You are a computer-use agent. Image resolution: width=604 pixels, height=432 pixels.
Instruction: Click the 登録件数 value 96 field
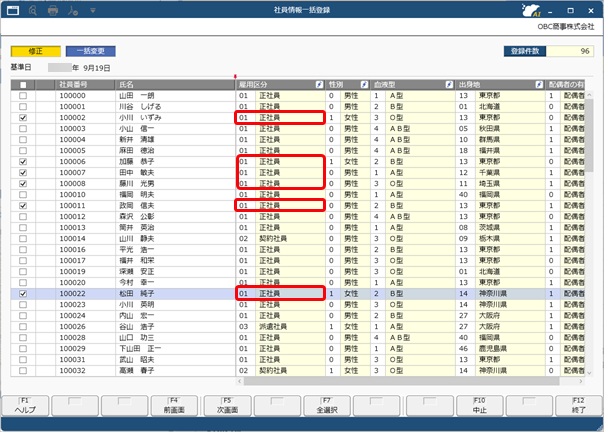point(570,51)
